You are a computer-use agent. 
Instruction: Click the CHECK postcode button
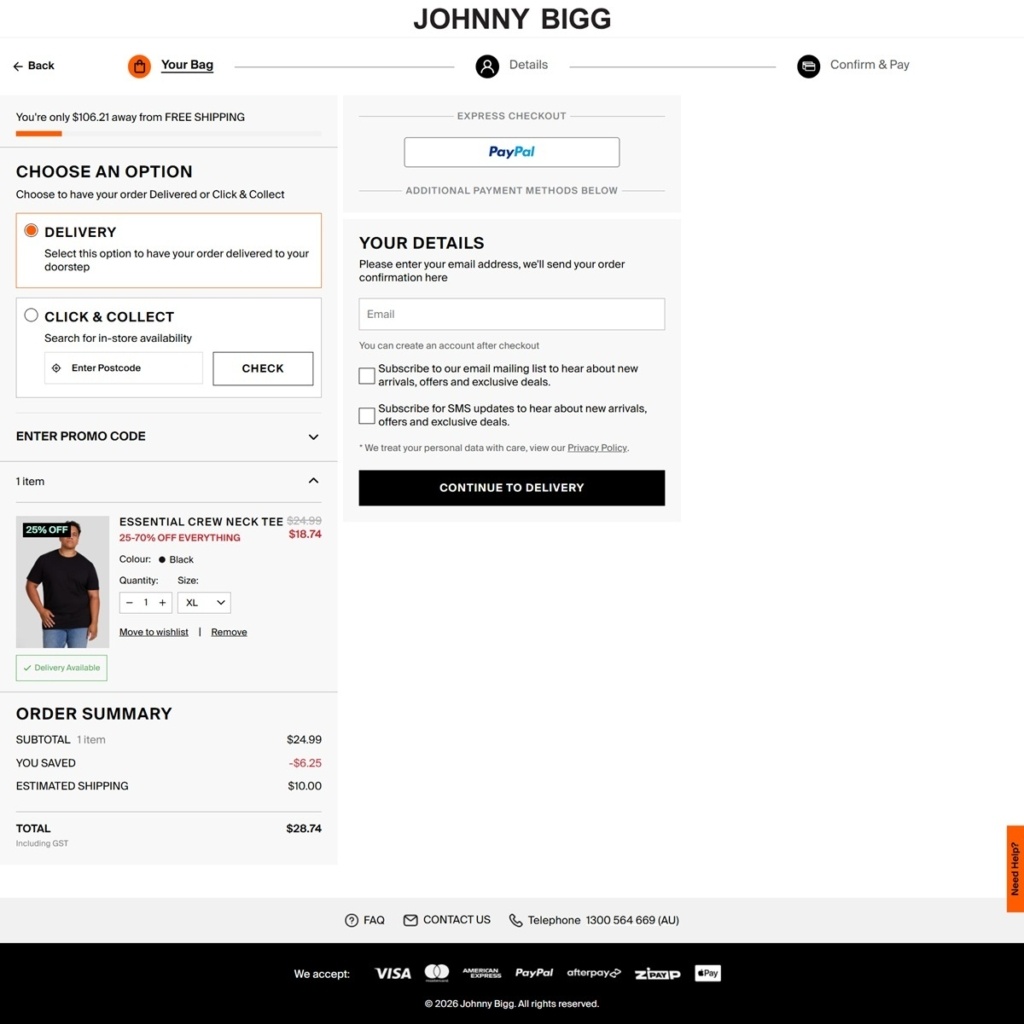pyautogui.click(x=263, y=368)
